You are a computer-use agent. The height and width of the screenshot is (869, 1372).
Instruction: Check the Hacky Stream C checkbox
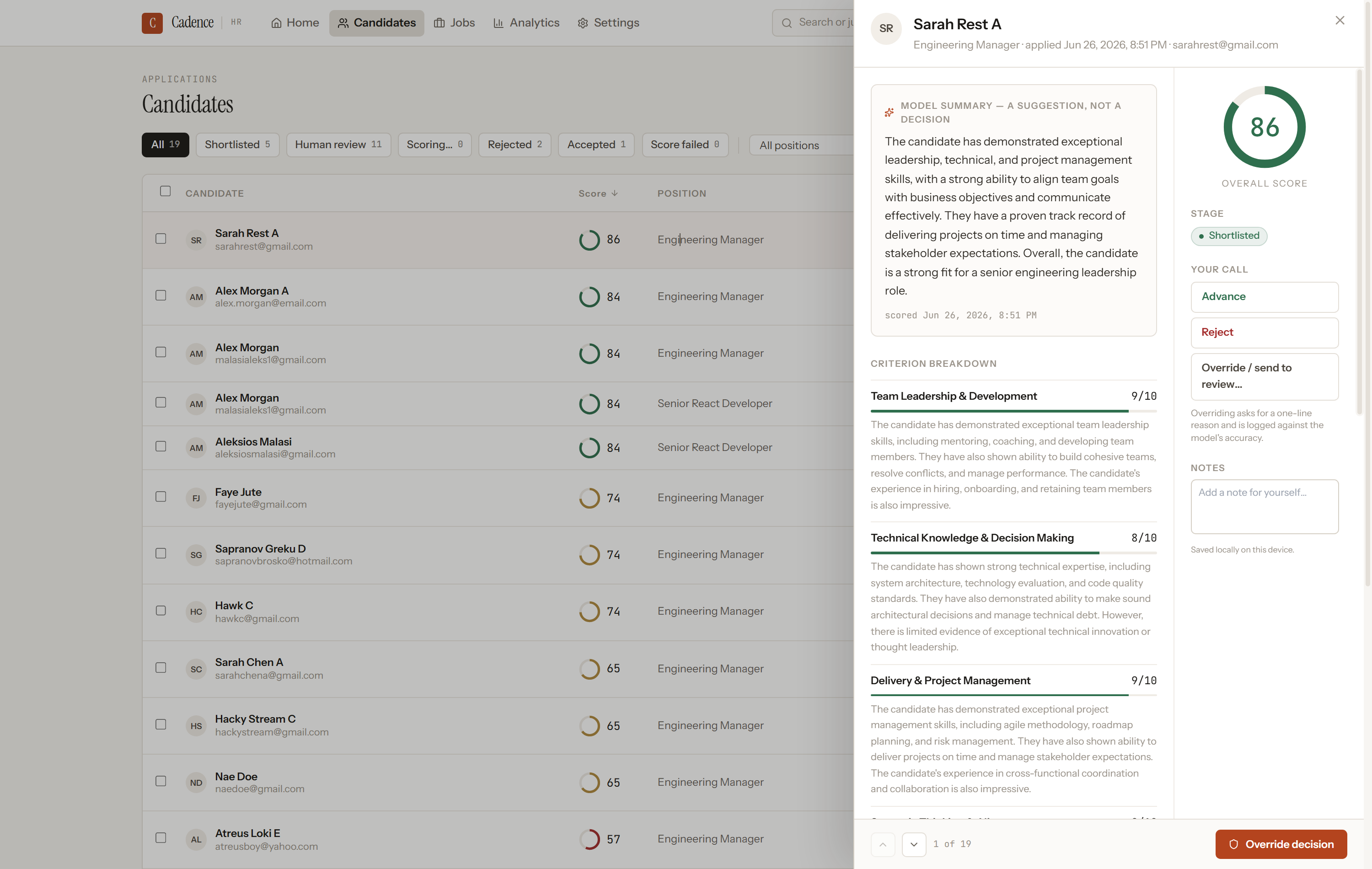(161, 724)
